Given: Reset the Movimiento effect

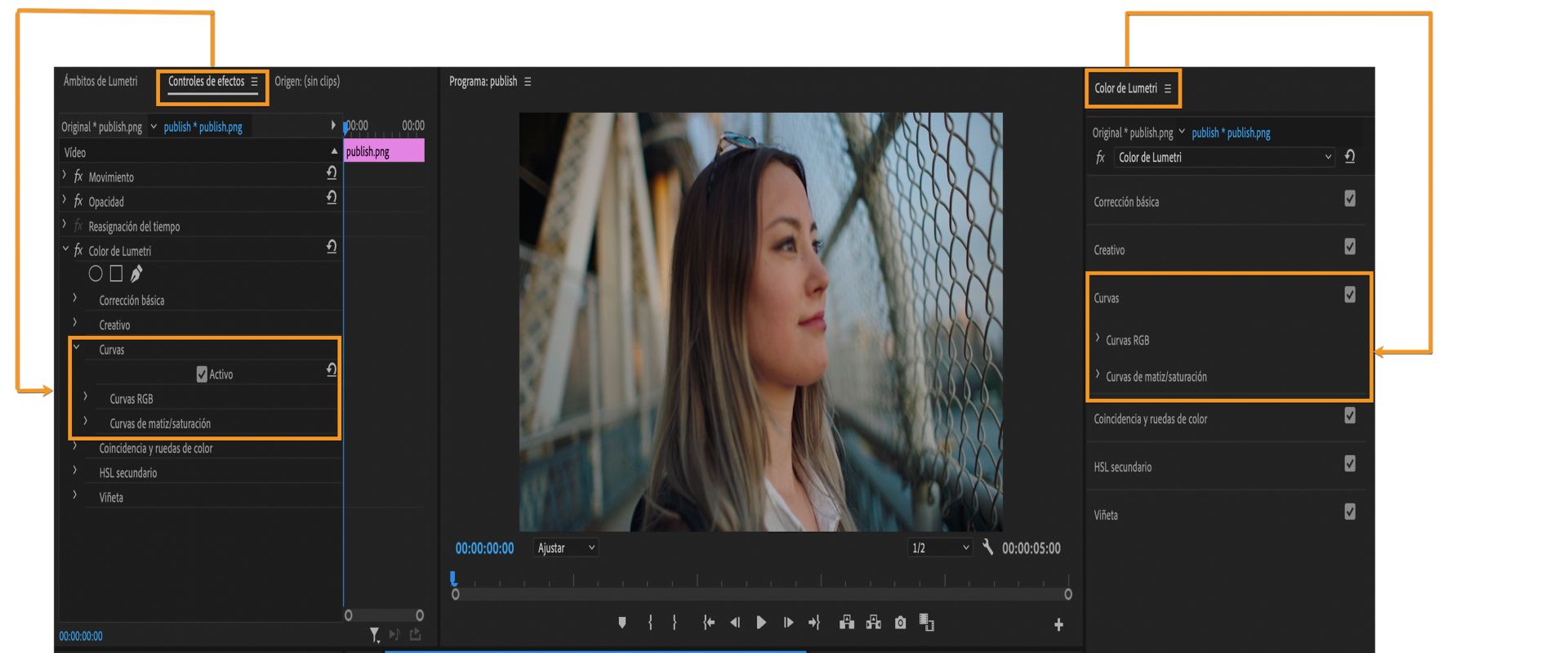Looking at the screenshot, I should (x=332, y=172).
